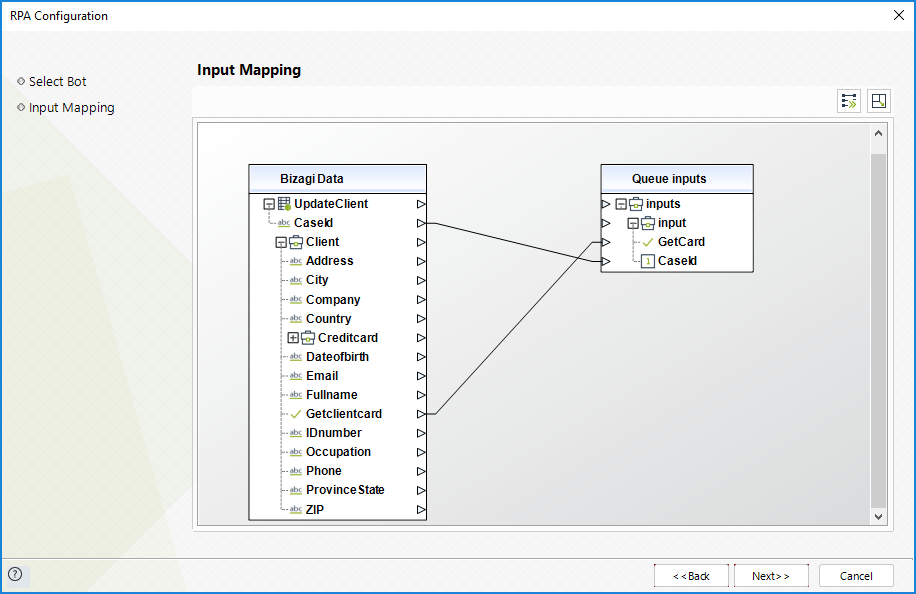
Task: Click the abc icon beside City
Action: [x=296, y=280]
